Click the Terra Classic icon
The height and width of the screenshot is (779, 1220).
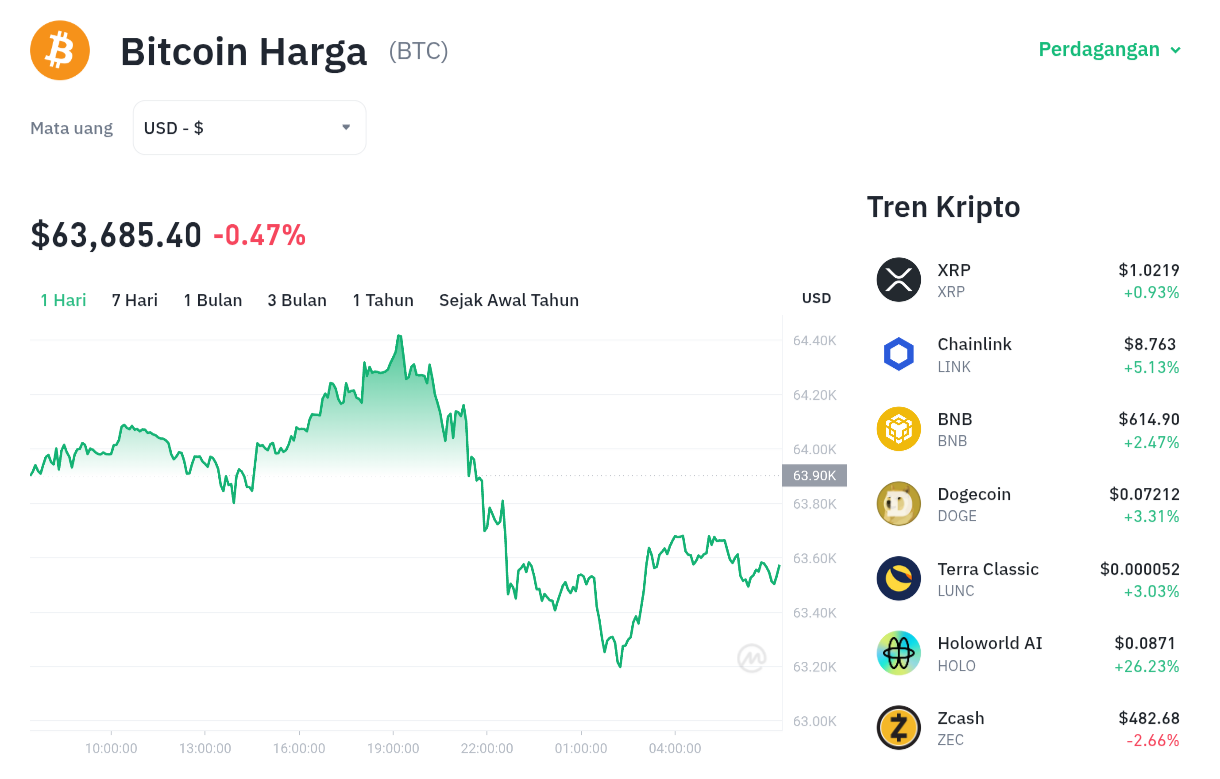tap(899, 579)
